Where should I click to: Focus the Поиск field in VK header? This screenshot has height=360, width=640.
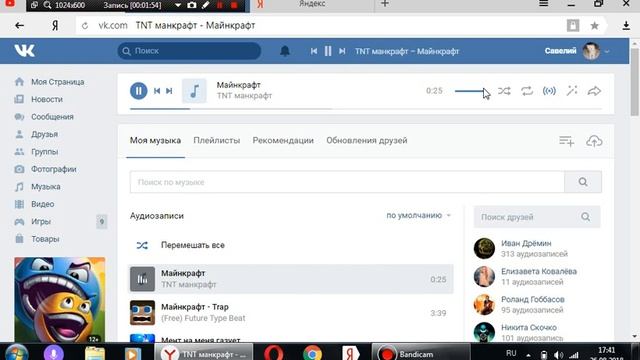(x=189, y=51)
